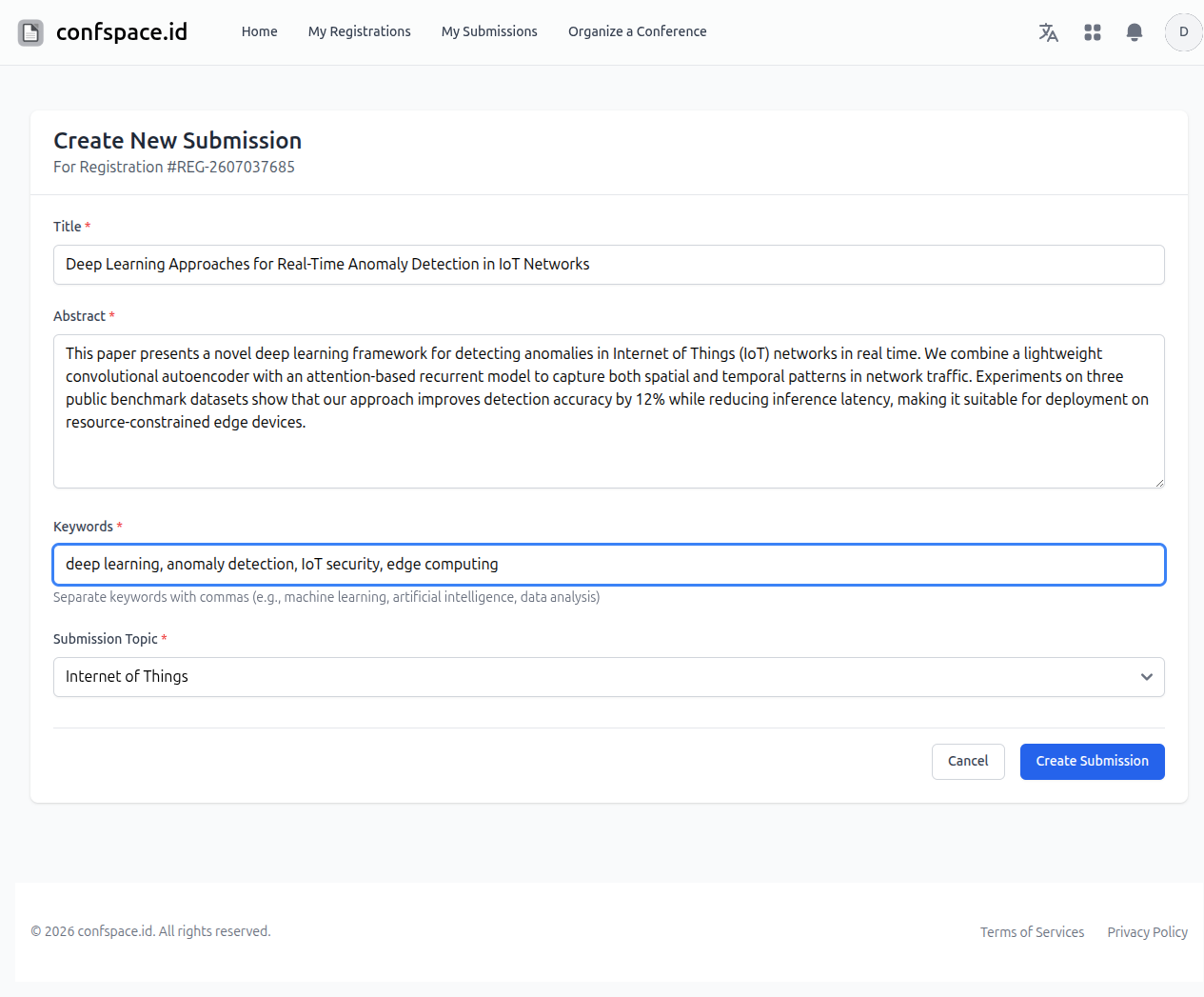Open the language translation icon
Viewport: 1204px width, 997px height.
click(1049, 32)
